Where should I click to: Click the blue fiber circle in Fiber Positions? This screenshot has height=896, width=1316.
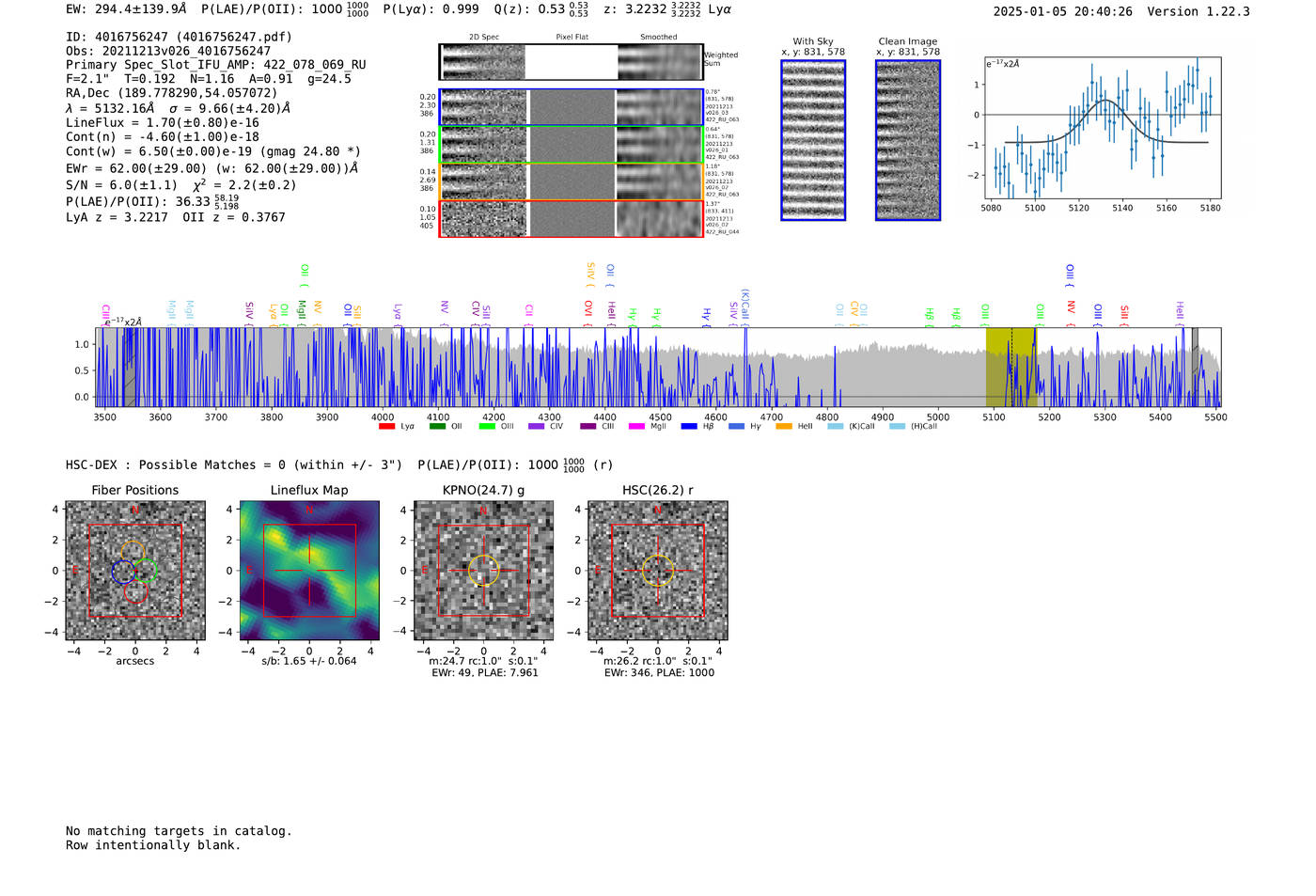pyautogui.click(x=123, y=572)
